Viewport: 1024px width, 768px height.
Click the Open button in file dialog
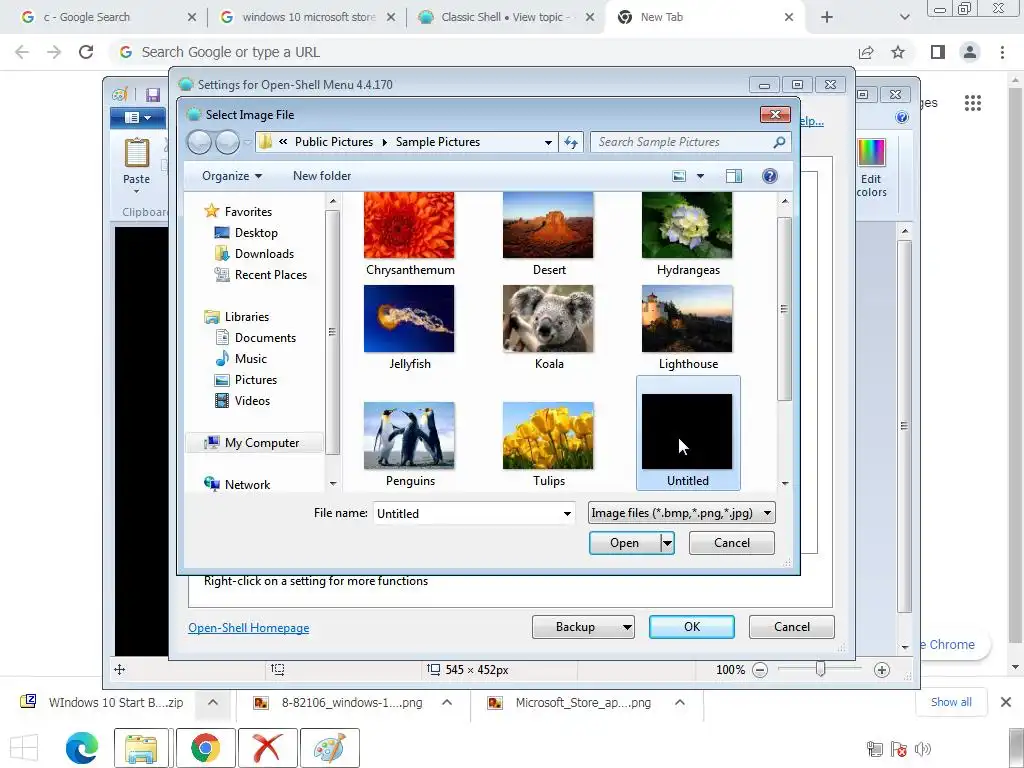(x=624, y=543)
